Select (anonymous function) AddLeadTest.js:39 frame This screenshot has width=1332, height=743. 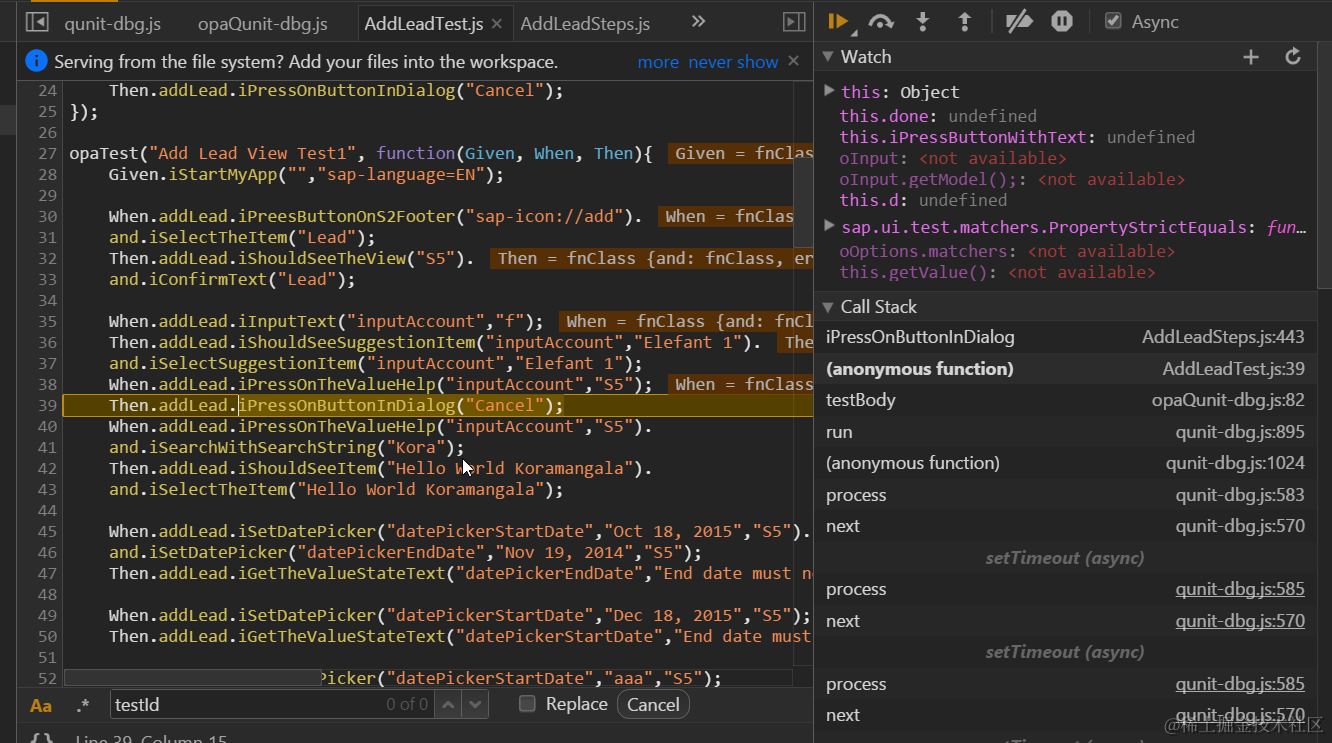pos(1065,369)
